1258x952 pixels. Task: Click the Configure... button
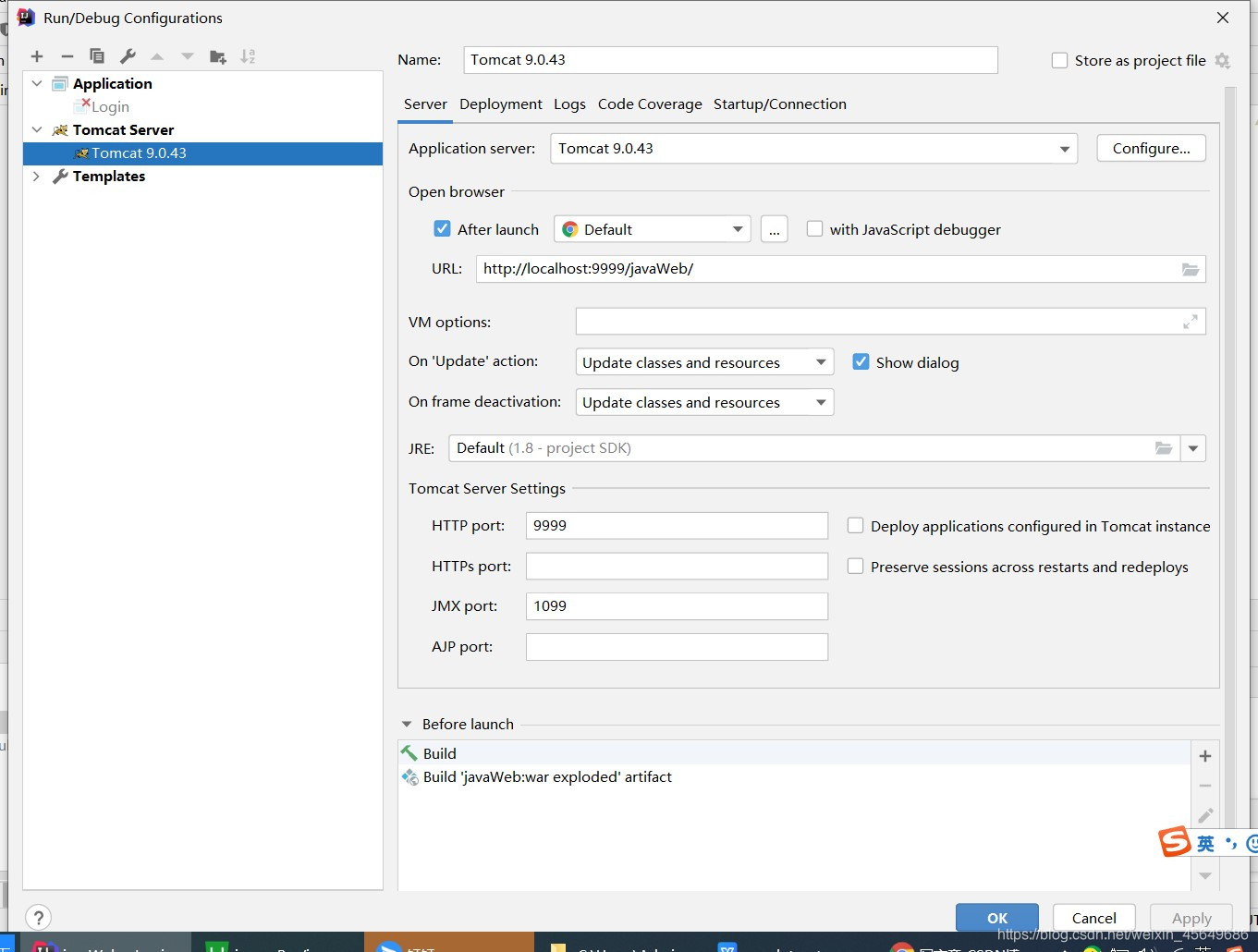point(1151,148)
